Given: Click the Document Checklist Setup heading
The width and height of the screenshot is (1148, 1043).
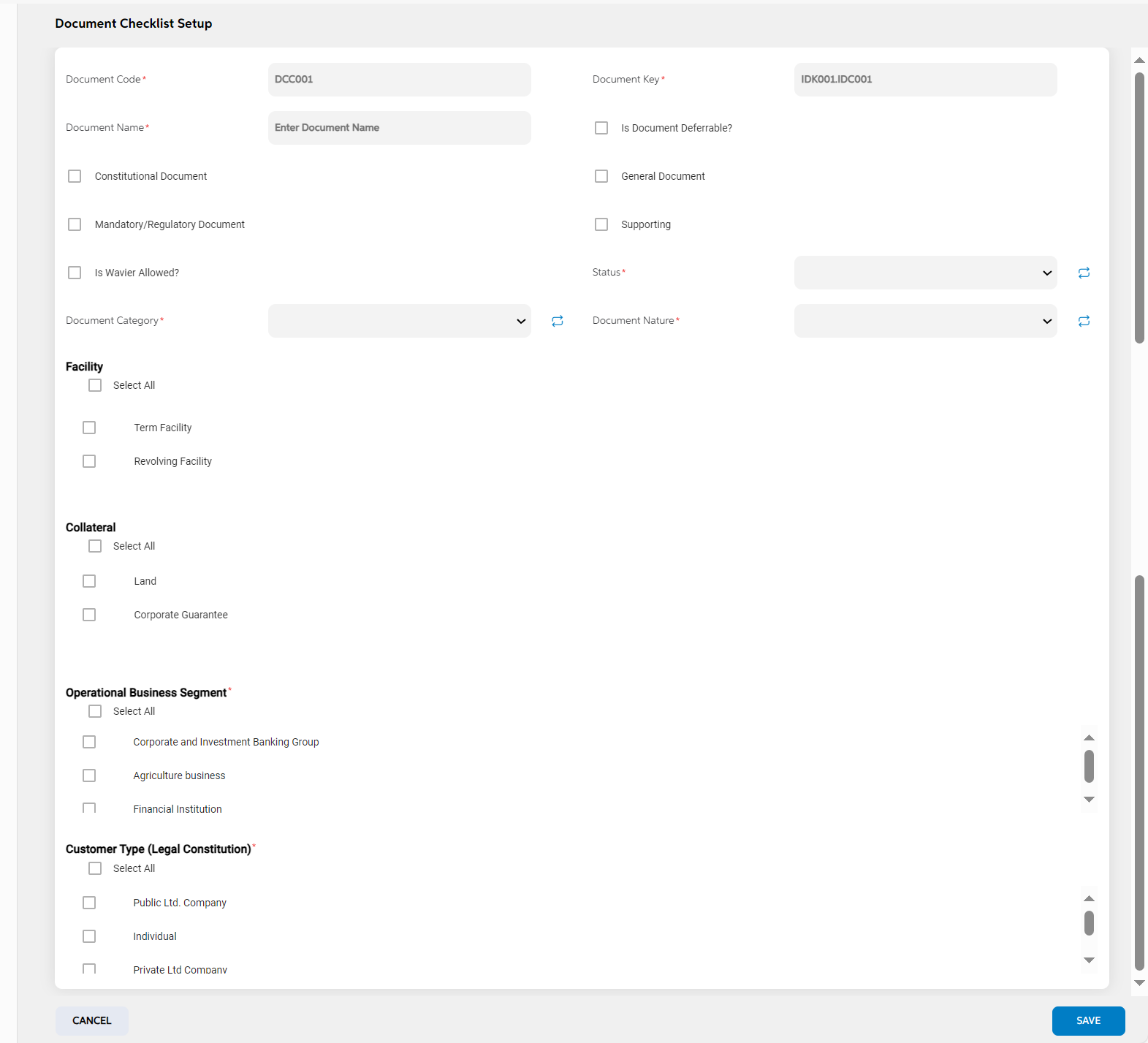Looking at the screenshot, I should 134,23.
